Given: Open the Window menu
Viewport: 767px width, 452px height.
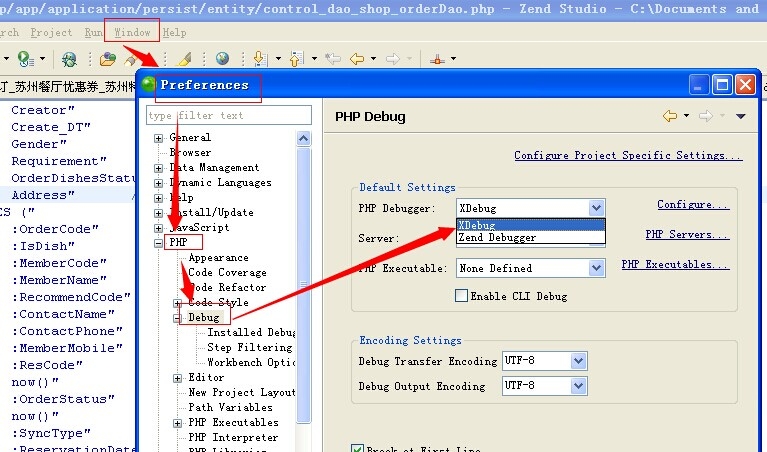Looking at the screenshot, I should coord(132,32).
